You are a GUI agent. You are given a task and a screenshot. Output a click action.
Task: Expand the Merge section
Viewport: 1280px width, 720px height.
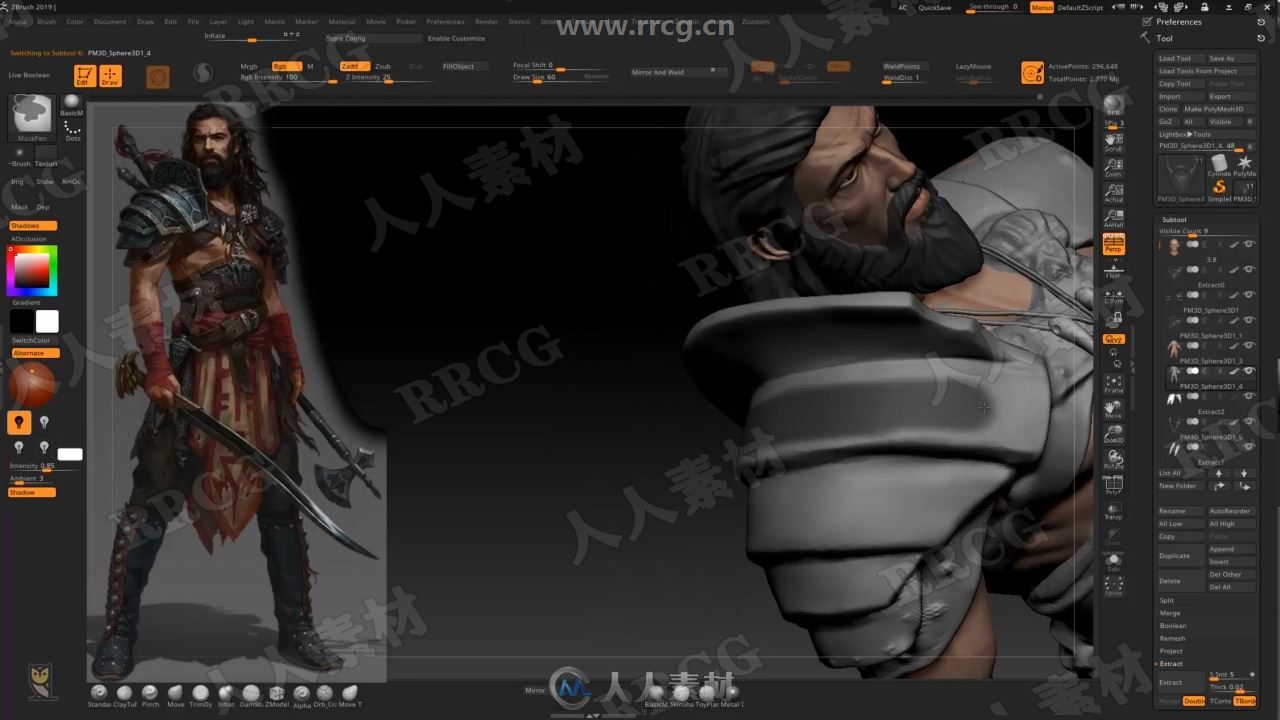click(x=1170, y=613)
